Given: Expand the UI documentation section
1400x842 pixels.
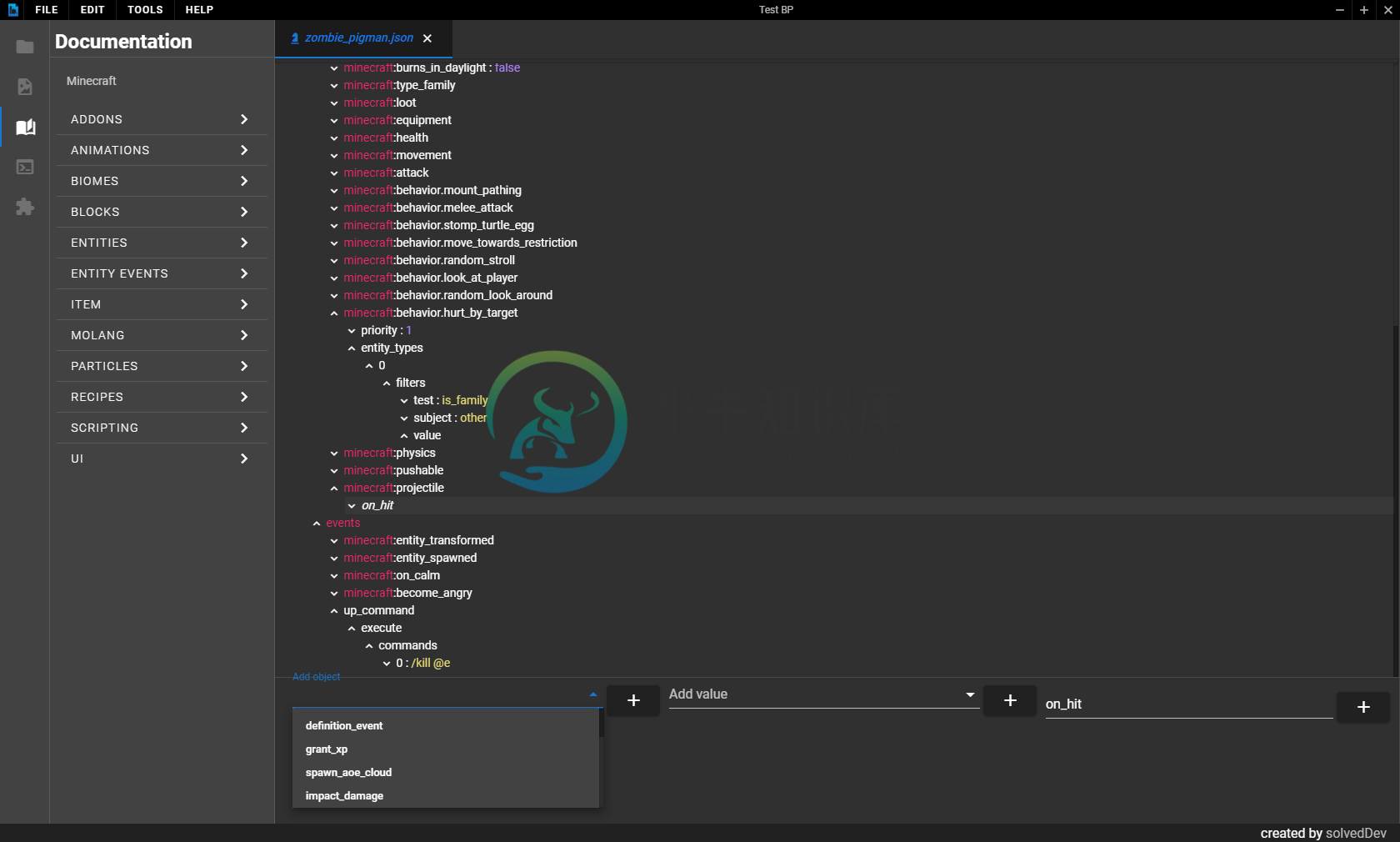Looking at the screenshot, I should coord(162,459).
